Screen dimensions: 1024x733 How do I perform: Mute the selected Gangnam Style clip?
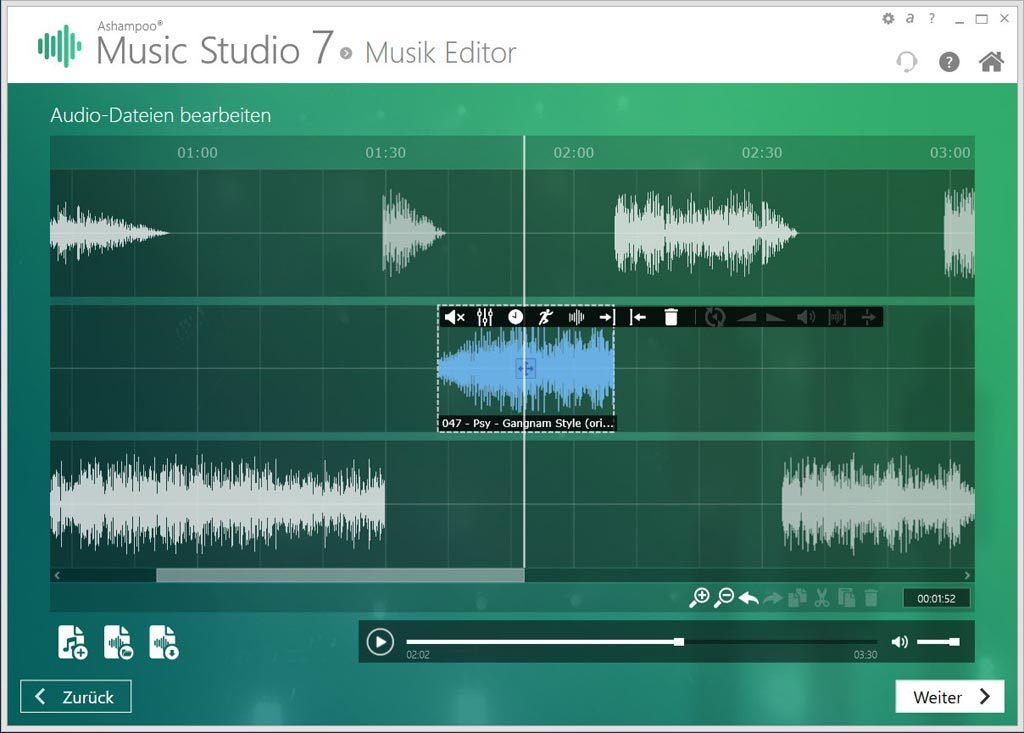point(455,318)
